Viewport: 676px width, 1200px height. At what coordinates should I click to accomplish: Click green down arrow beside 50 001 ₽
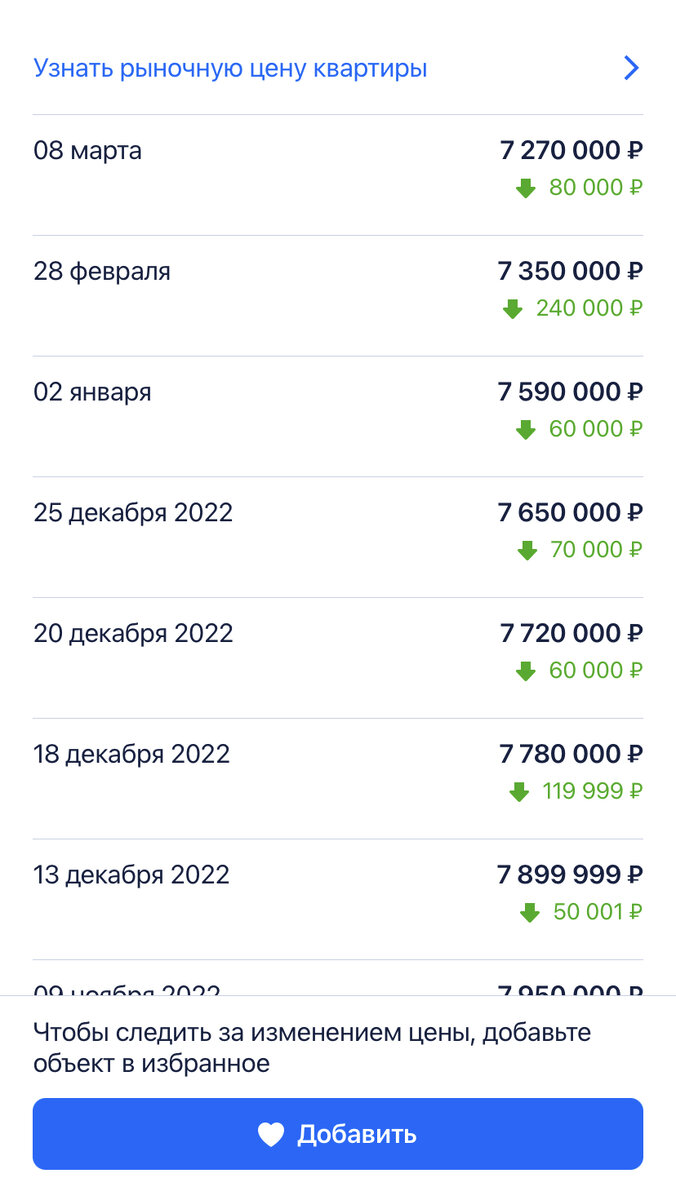coord(530,913)
